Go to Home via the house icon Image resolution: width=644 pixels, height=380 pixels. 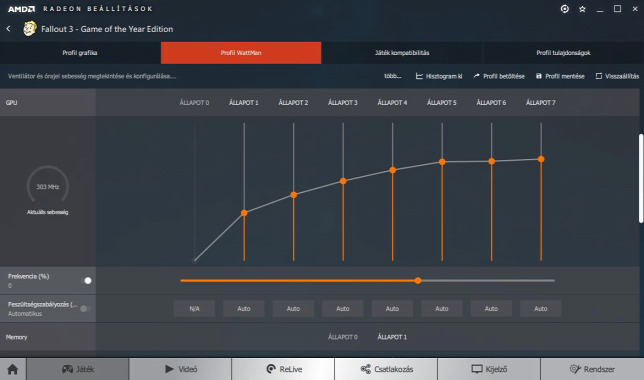(13, 369)
